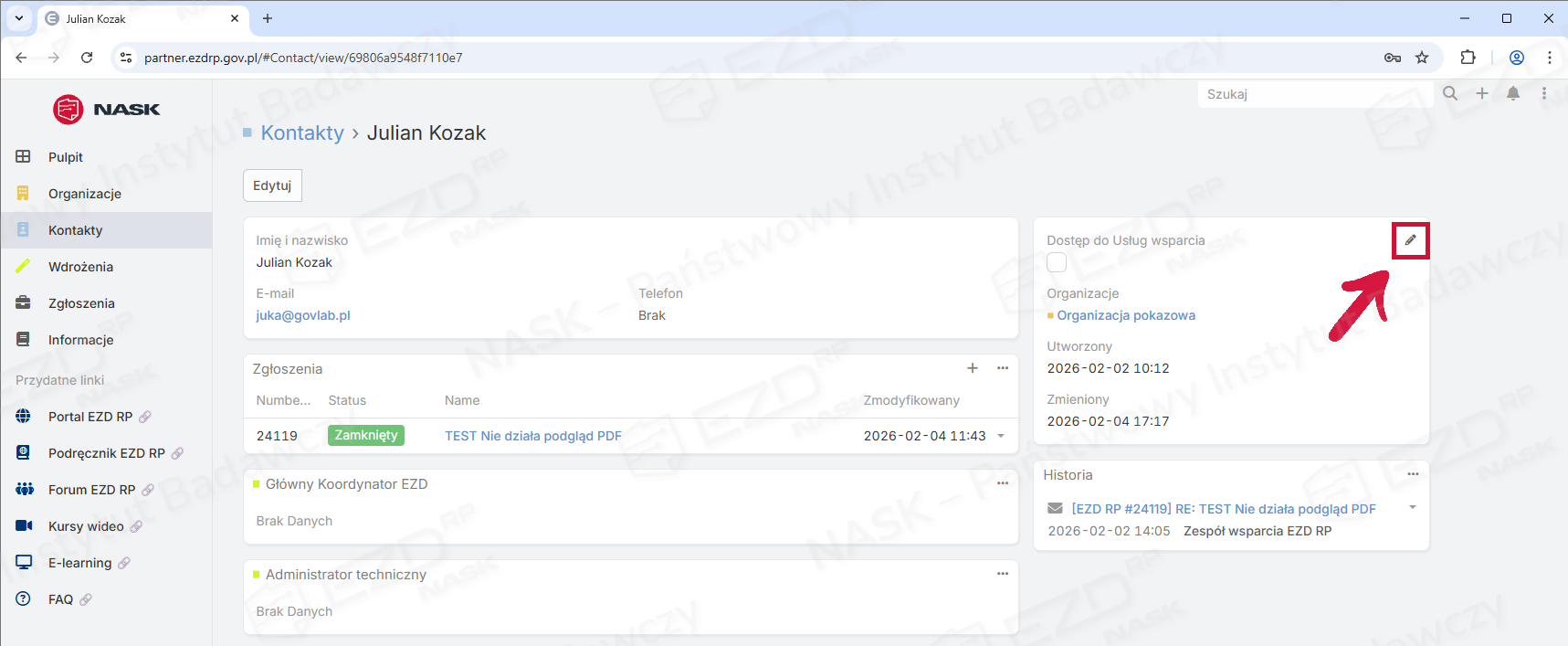Screen dimensions: 1568x646
Task: Open the Podręcznik EZD RP external link
Action: point(106,453)
